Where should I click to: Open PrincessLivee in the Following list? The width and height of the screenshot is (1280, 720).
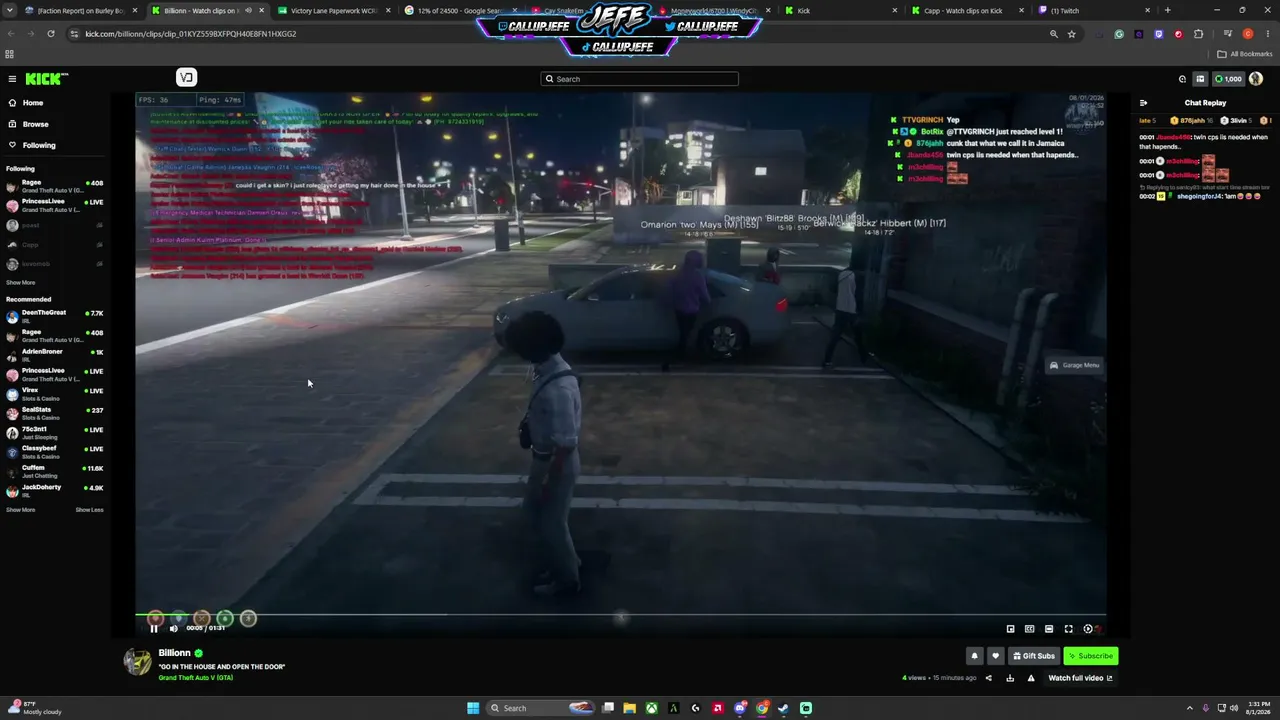[x=55, y=206]
